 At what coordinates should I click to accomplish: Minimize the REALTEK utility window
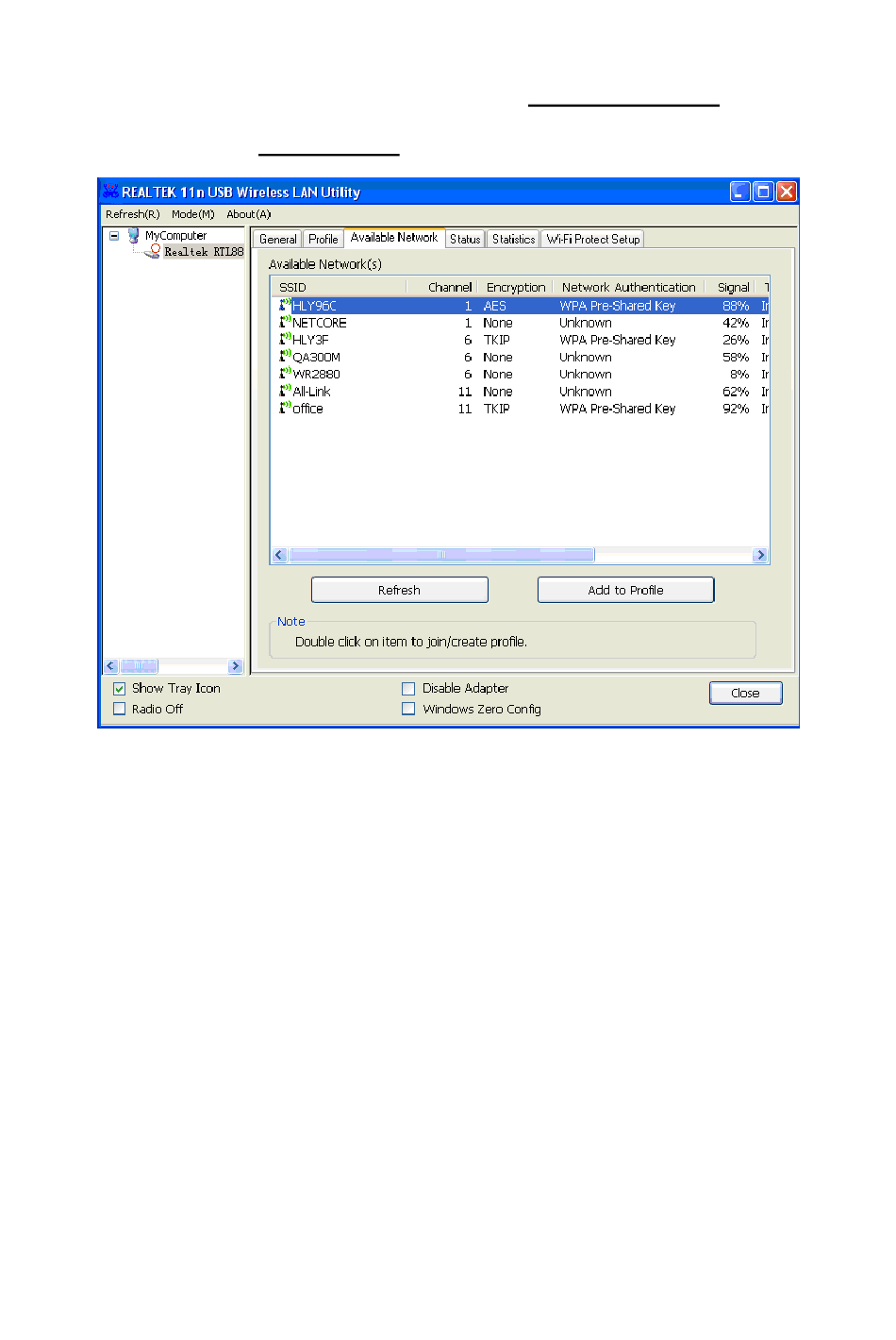[740, 192]
